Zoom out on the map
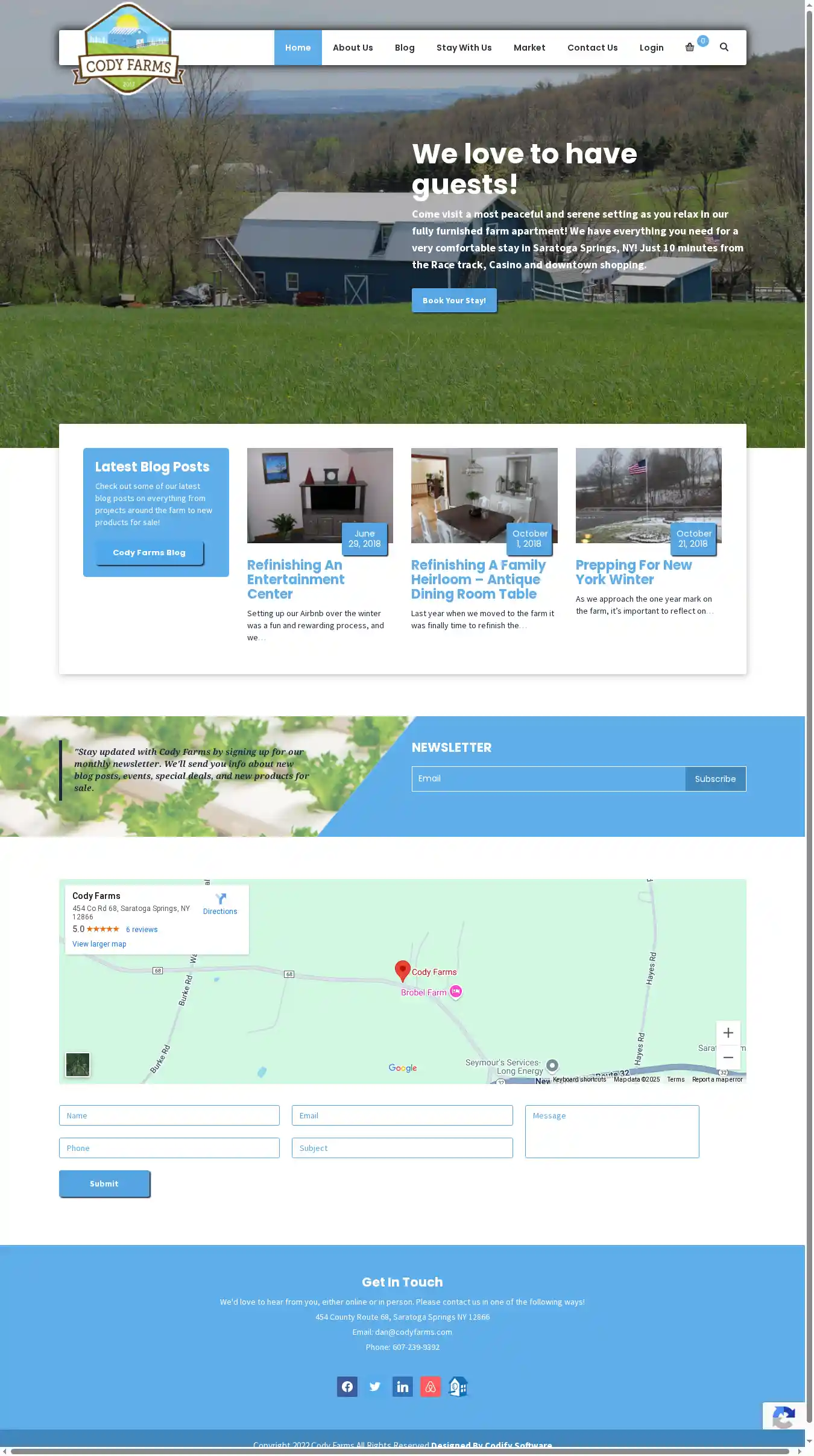The height and width of the screenshot is (1456, 814). pyautogui.click(x=728, y=1057)
